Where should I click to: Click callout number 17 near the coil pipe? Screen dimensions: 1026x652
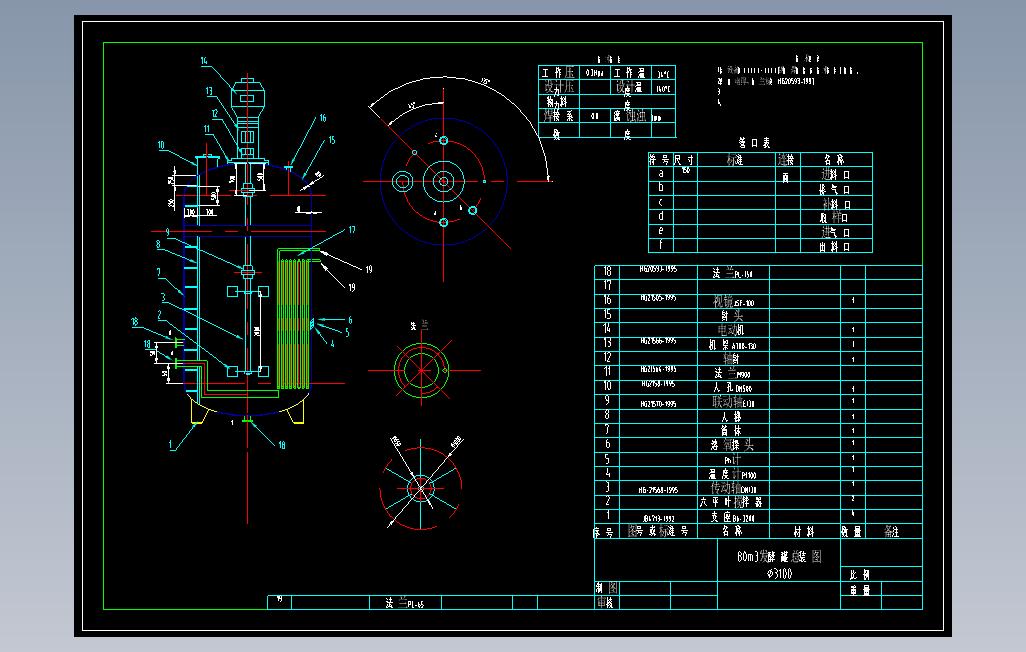coord(351,230)
